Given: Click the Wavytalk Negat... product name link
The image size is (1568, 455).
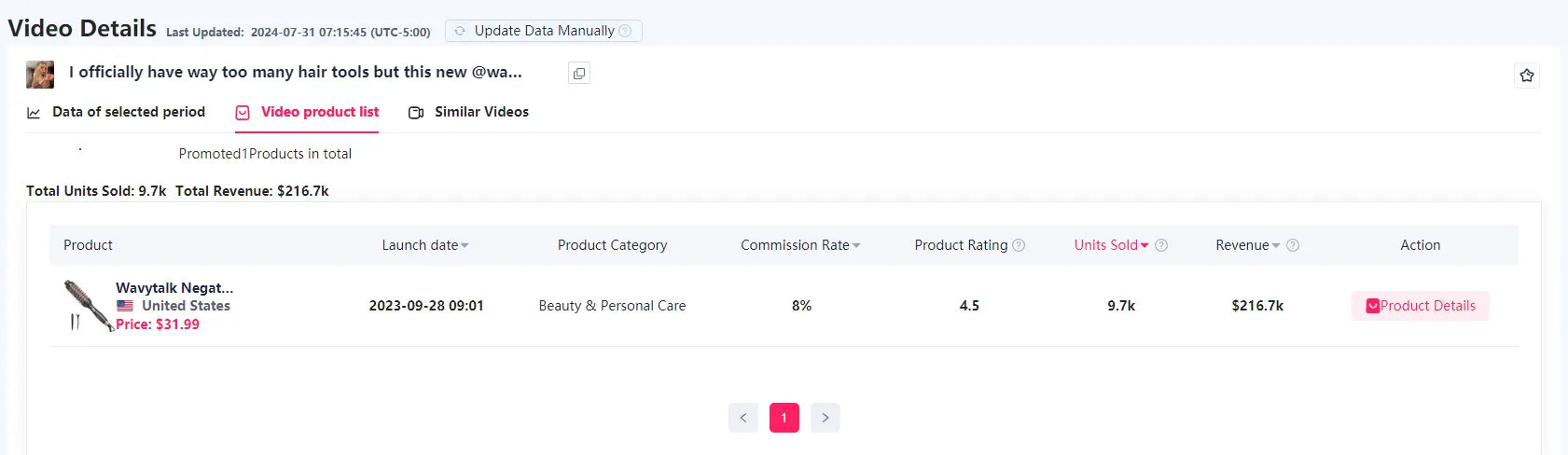Looking at the screenshot, I should [174, 288].
